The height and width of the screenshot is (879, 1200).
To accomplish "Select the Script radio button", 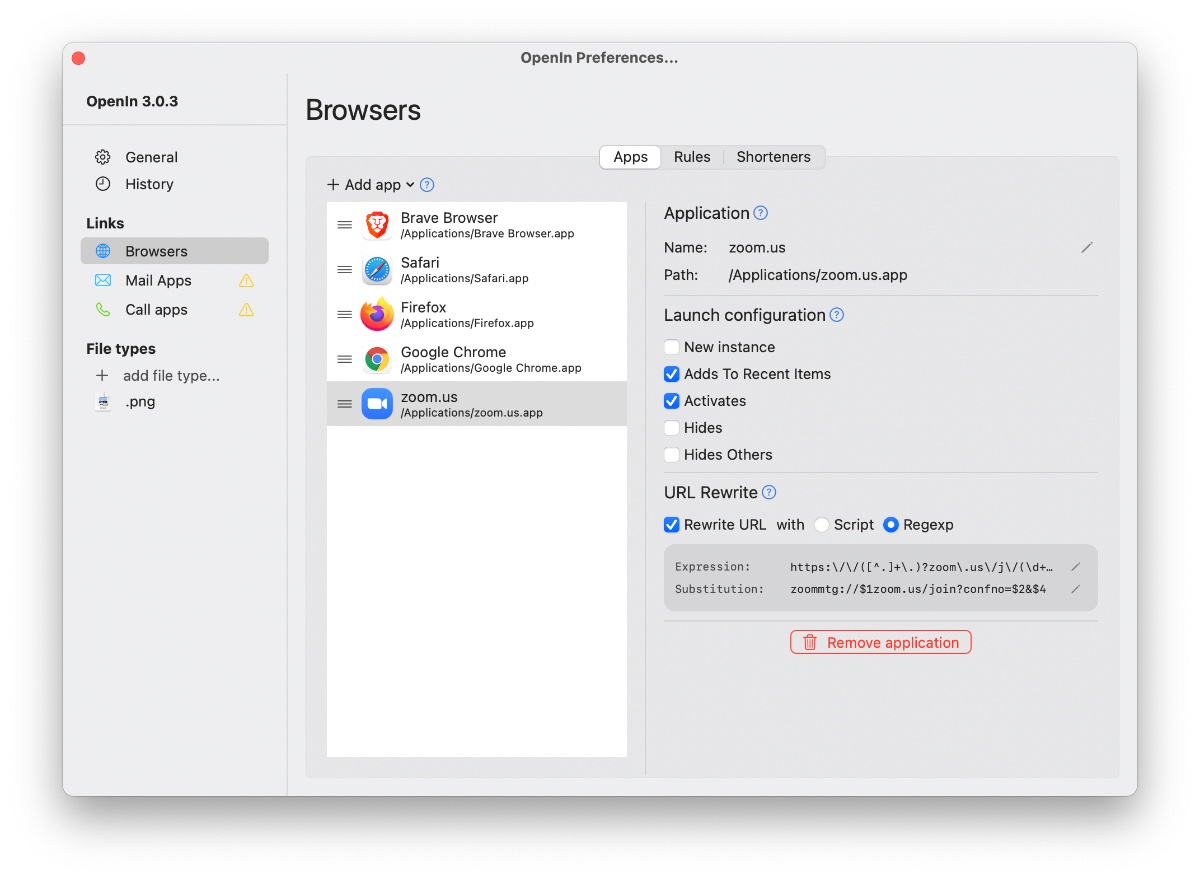I will point(821,525).
